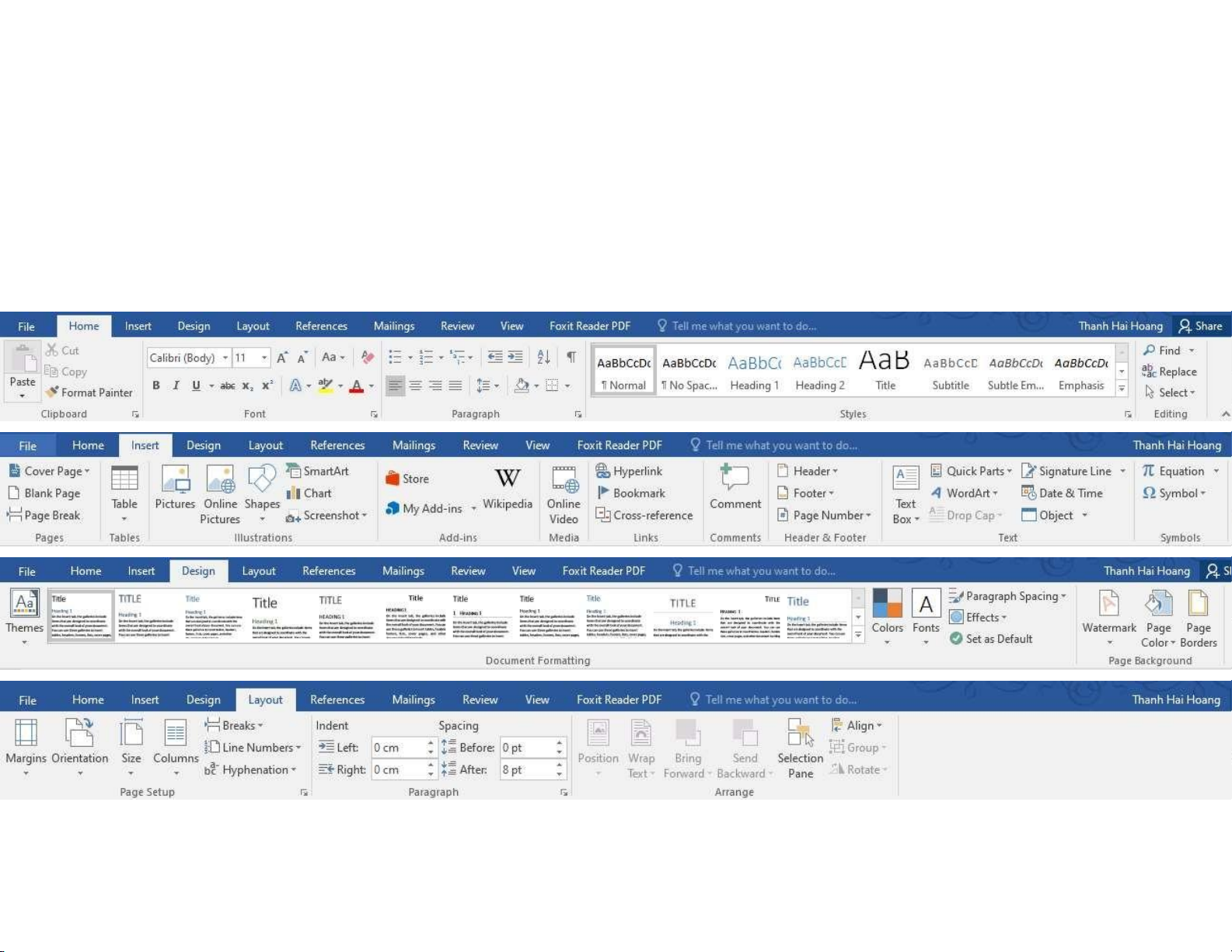Expand the Header dropdown
The width and height of the screenshot is (1232, 952).
click(808, 471)
